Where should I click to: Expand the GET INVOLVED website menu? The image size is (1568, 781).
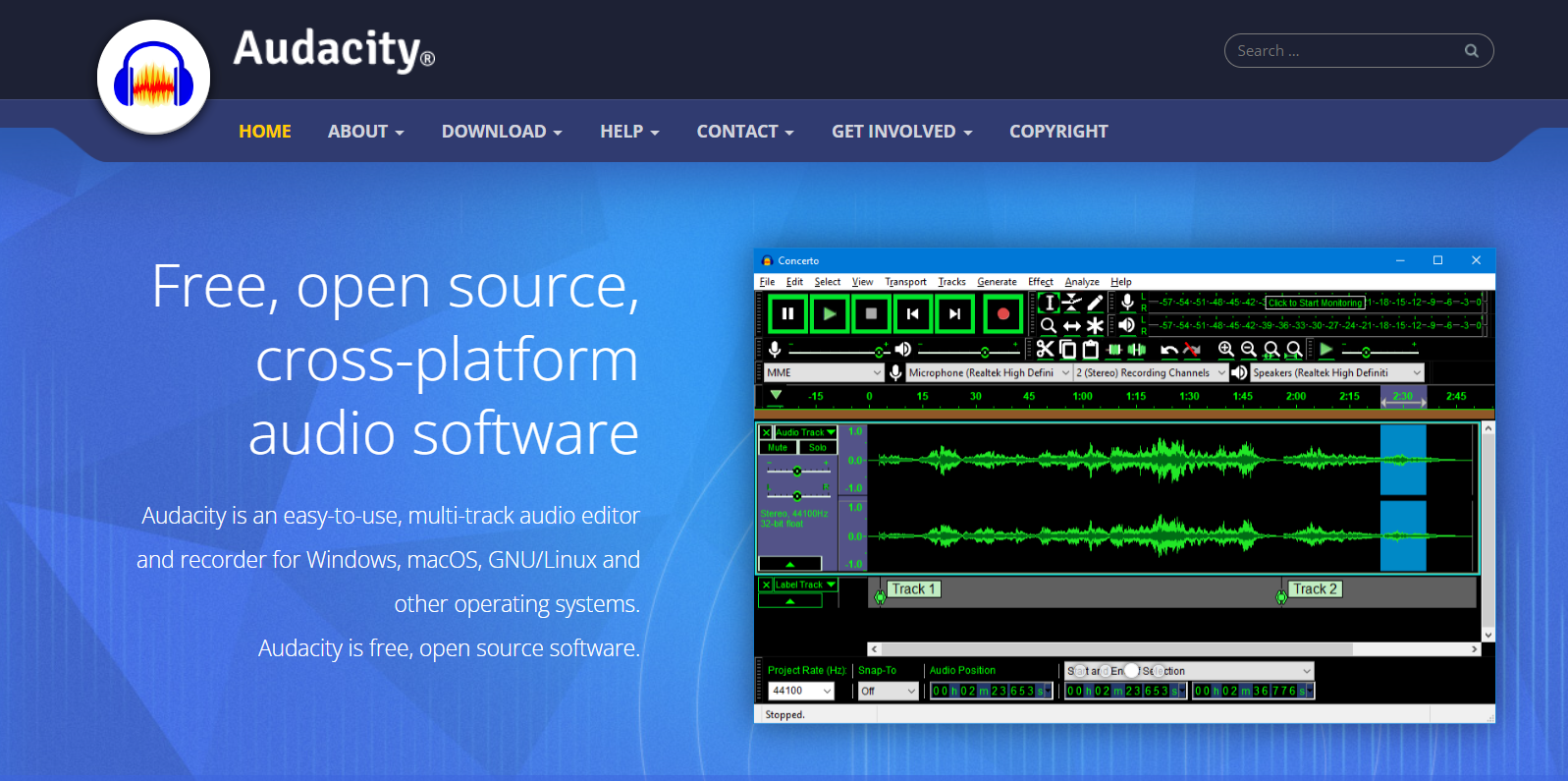pyautogui.click(x=902, y=132)
